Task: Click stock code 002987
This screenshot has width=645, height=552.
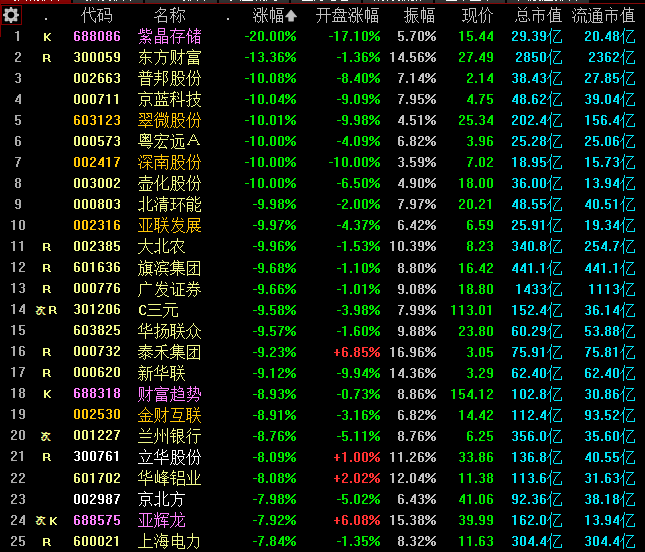Action: point(97,499)
